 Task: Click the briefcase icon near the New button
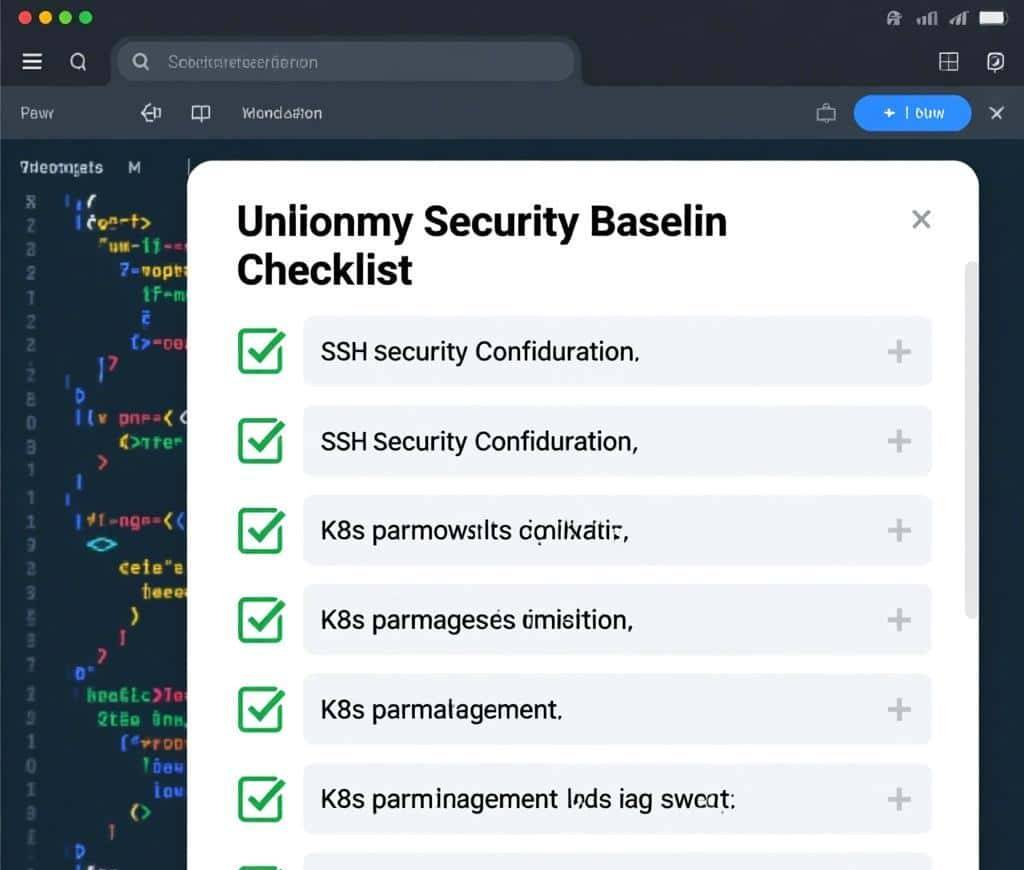coord(825,113)
